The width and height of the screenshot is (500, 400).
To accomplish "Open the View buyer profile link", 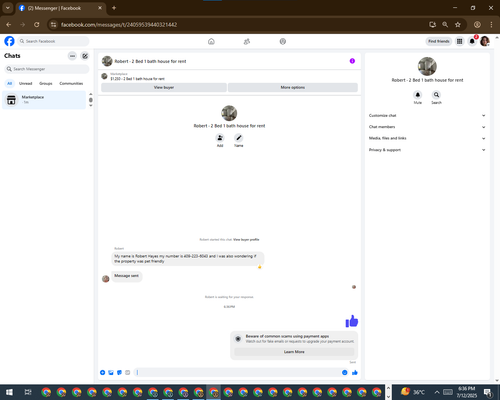I will [246, 239].
